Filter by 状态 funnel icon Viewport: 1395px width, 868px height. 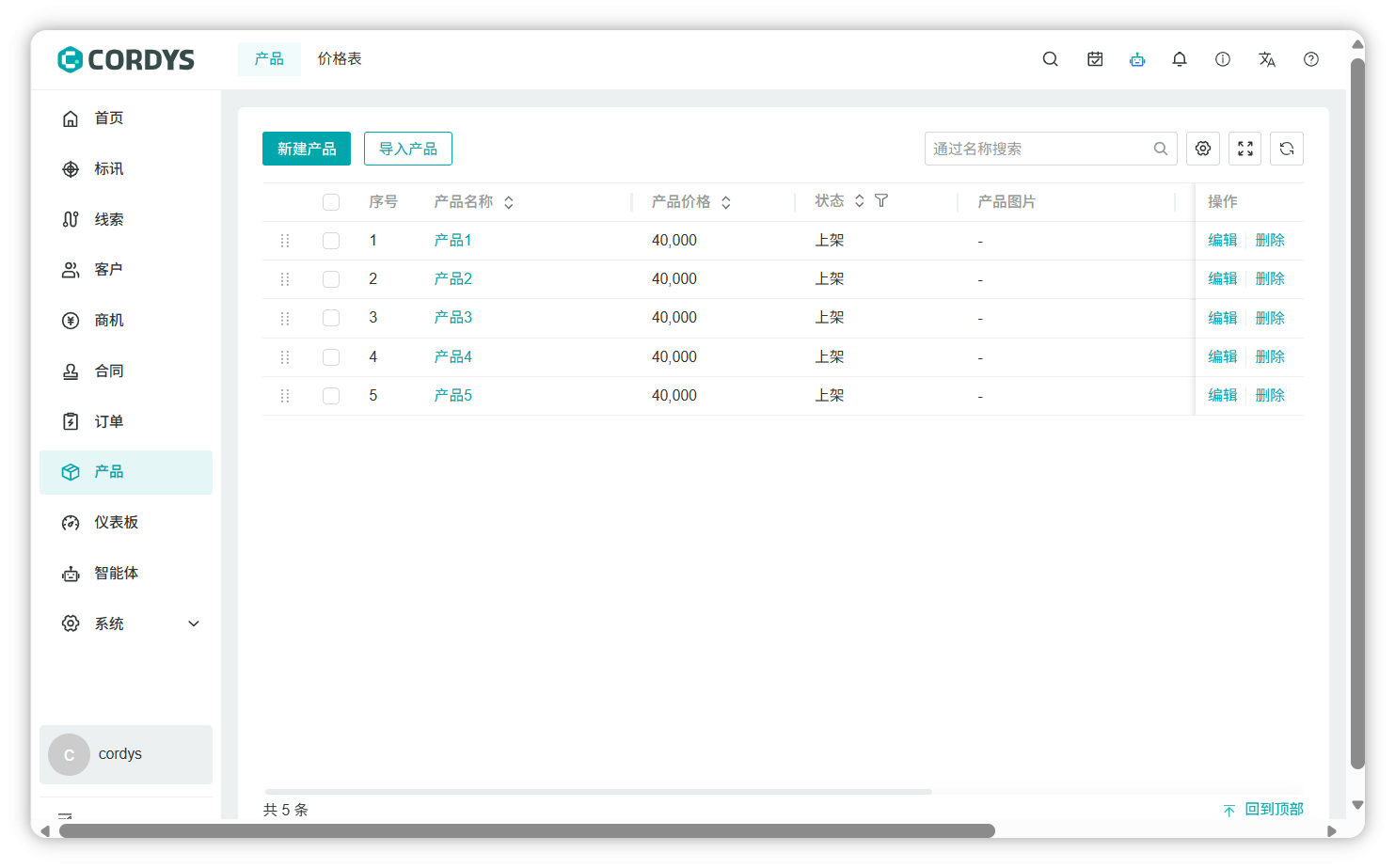coord(881,201)
